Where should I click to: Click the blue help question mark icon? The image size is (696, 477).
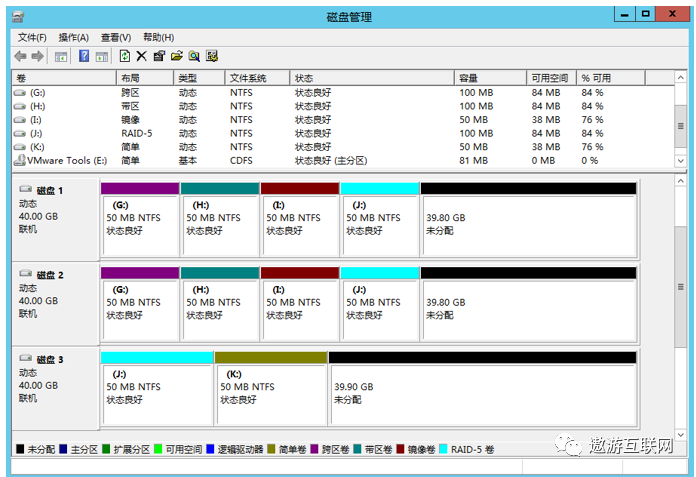pyautogui.click(x=84, y=56)
